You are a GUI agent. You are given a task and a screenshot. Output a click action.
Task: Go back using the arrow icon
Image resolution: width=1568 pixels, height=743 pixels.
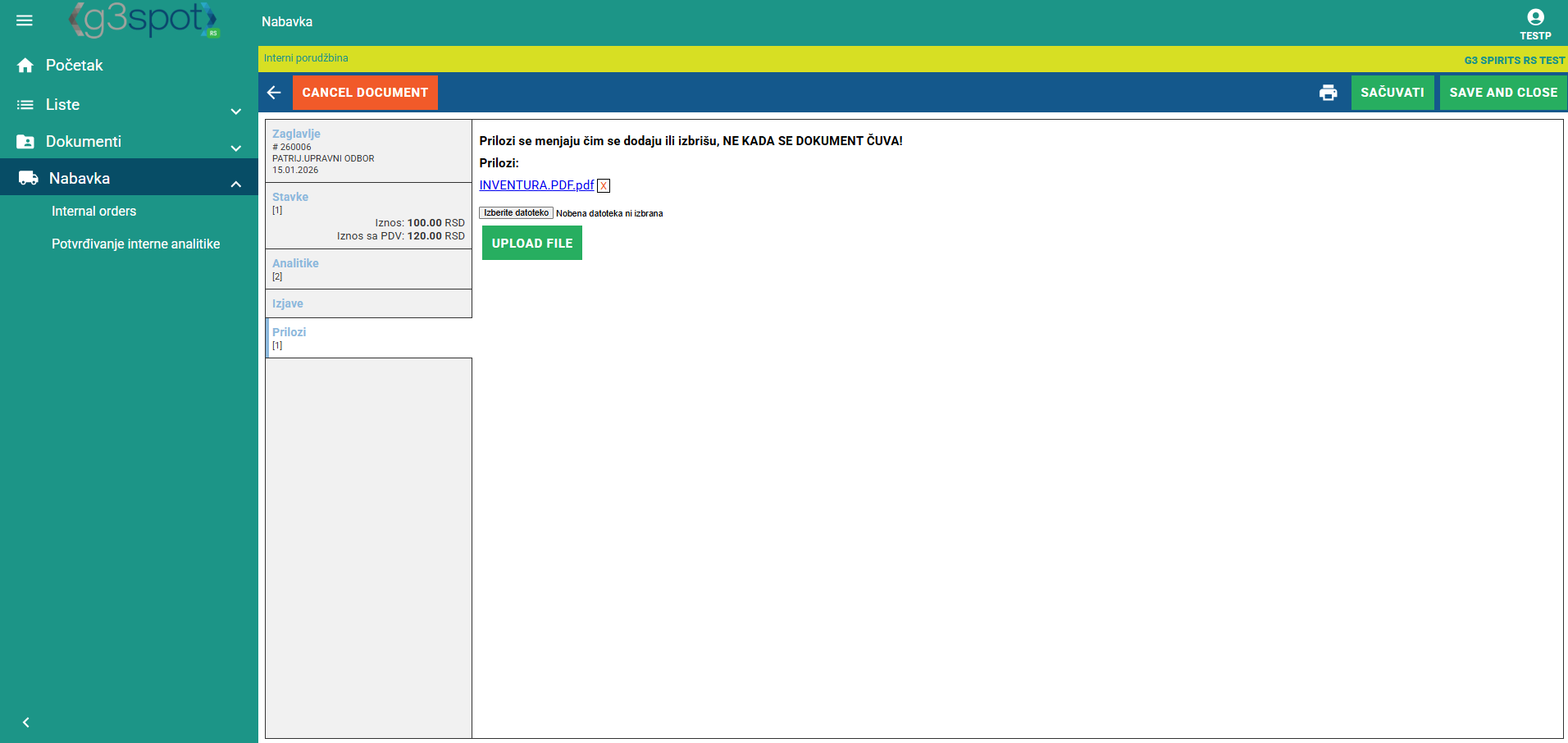tap(275, 93)
